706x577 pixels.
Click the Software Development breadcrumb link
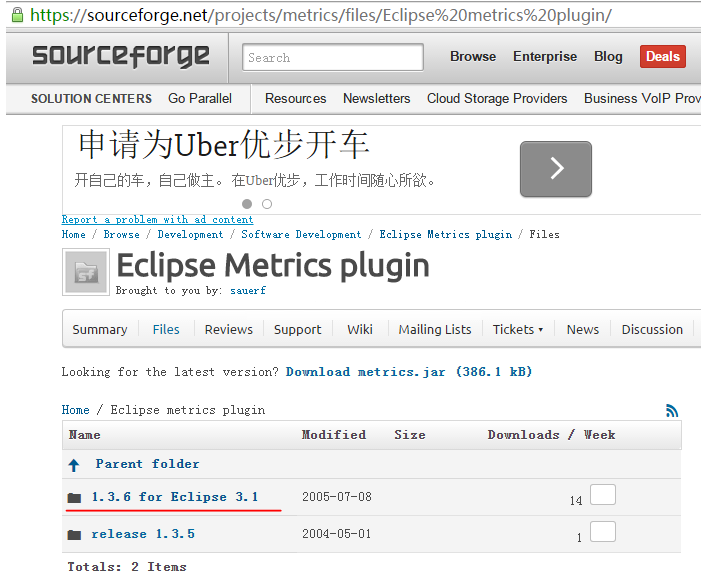(301, 235)
